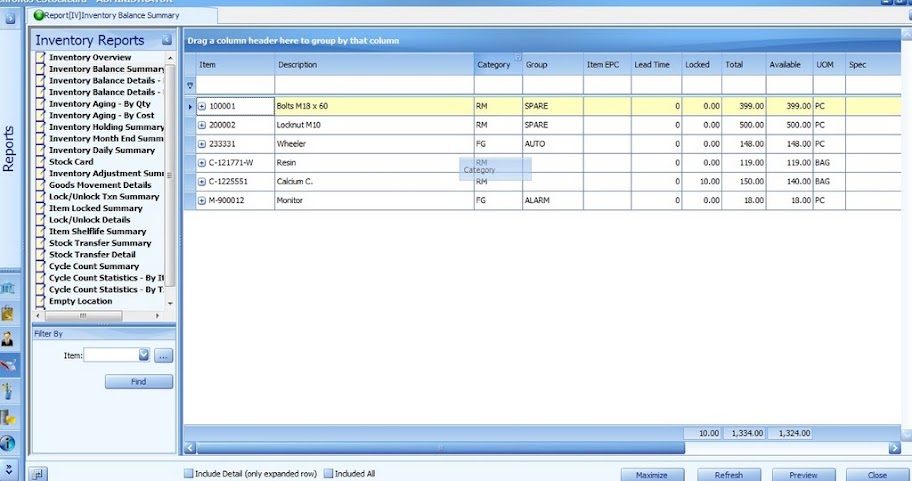Click the Description filter row cell
The width and height of the screenshot is (912, 481).
(374, 85)
